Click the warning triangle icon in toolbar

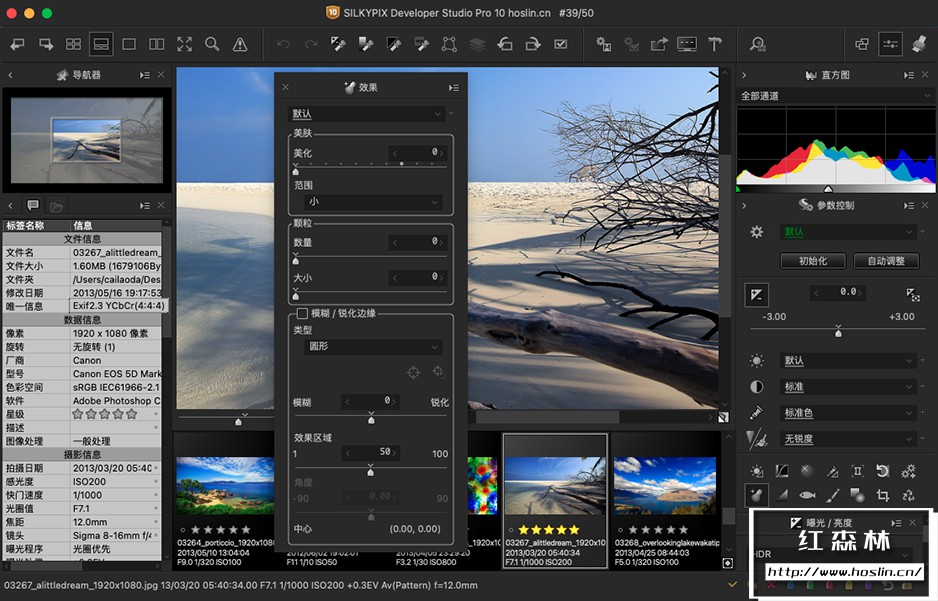click(240, 44)
